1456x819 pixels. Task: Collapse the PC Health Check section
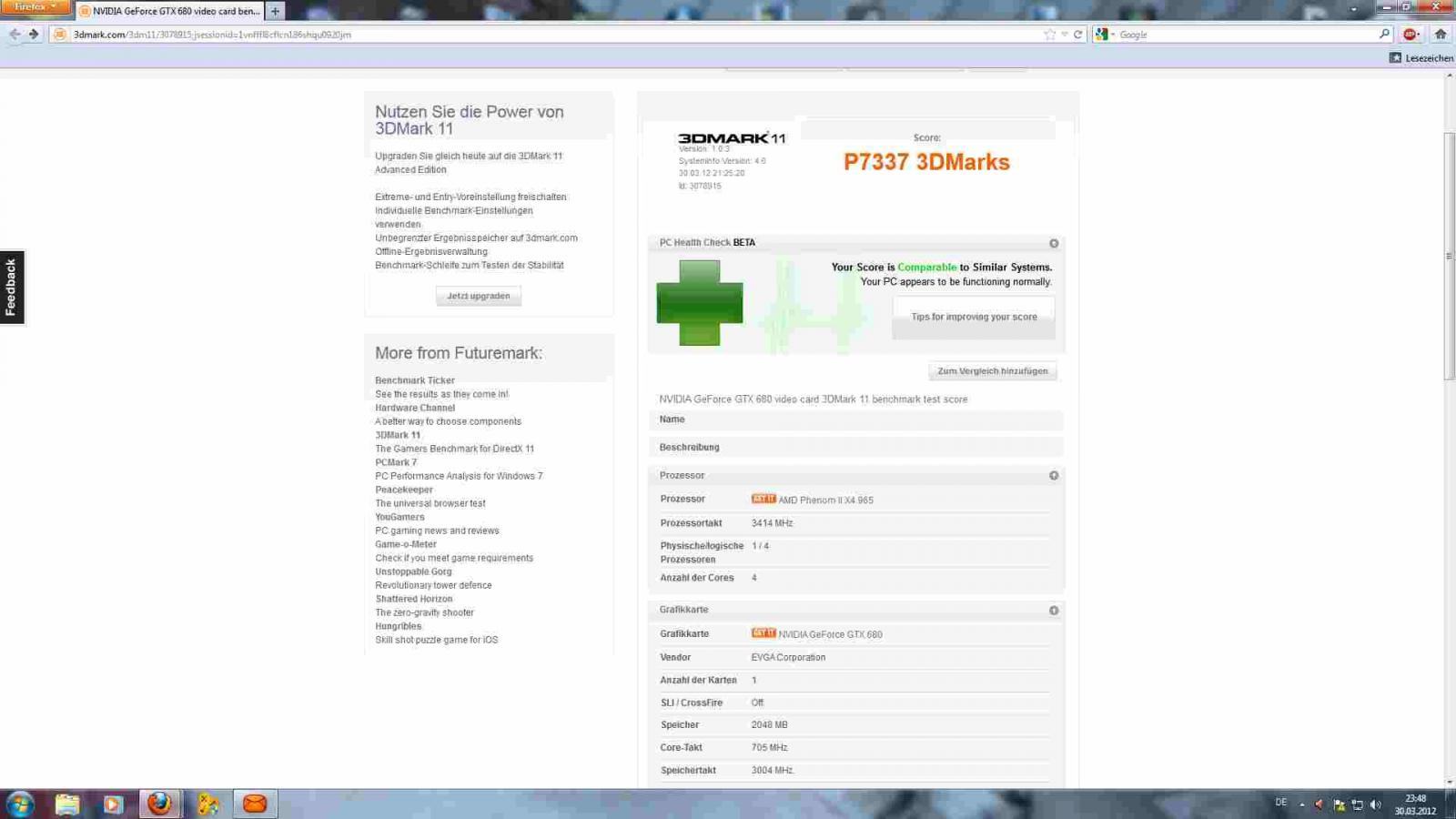pos(1054,244)
